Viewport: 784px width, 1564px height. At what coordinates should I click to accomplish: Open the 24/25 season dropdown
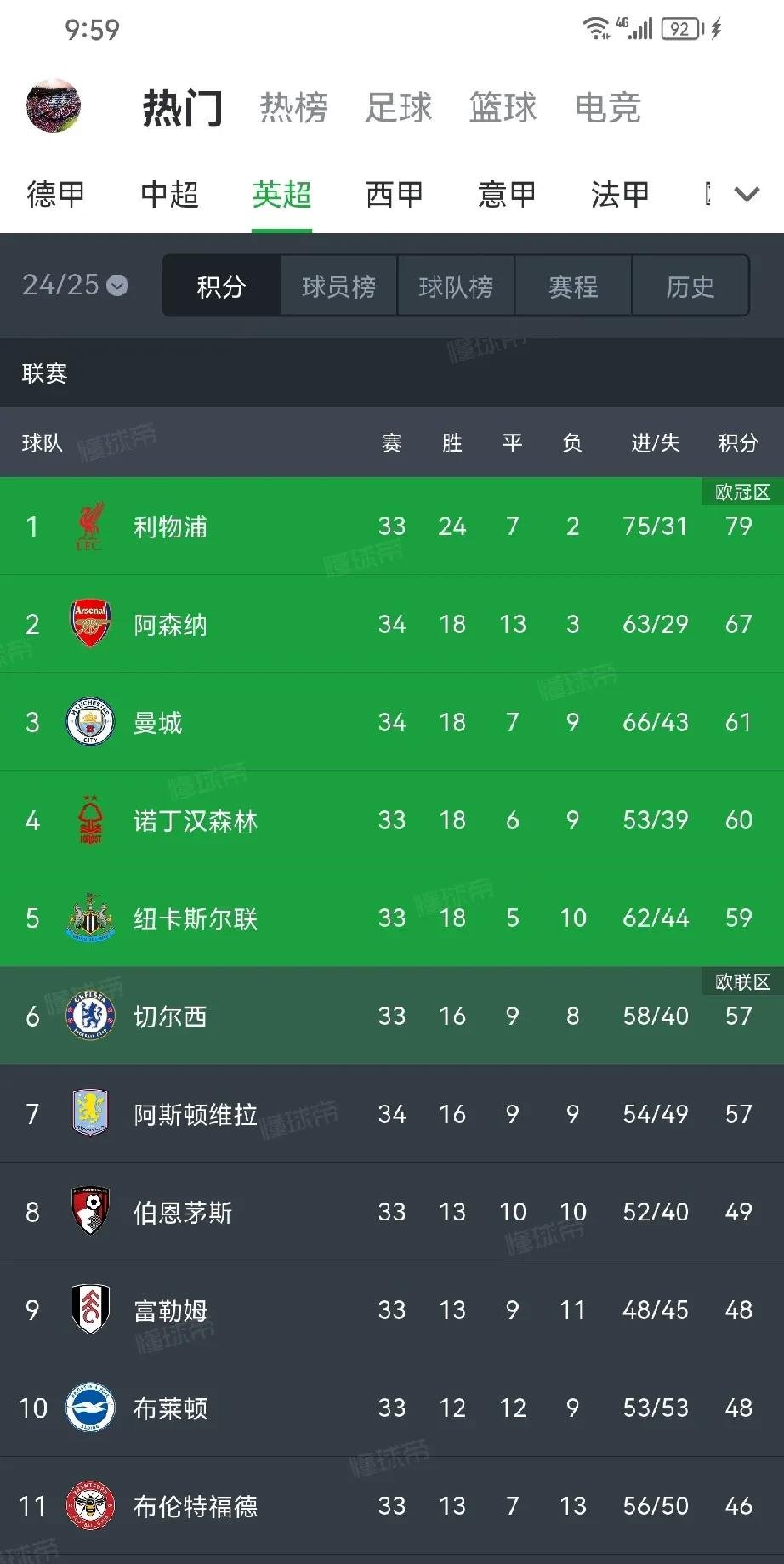[x=75, y=285]
